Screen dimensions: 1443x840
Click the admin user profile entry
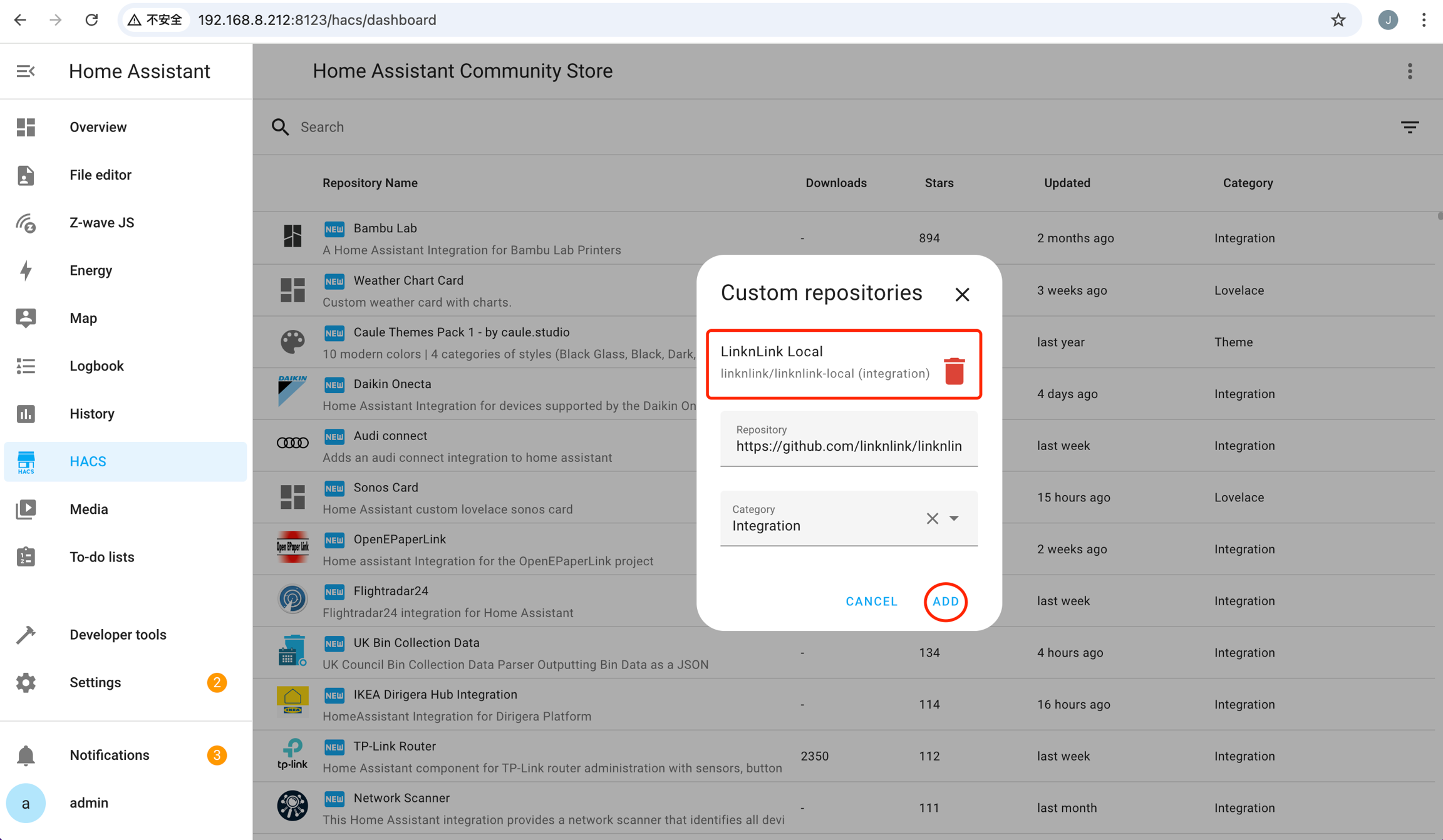[x=88, y=803]
